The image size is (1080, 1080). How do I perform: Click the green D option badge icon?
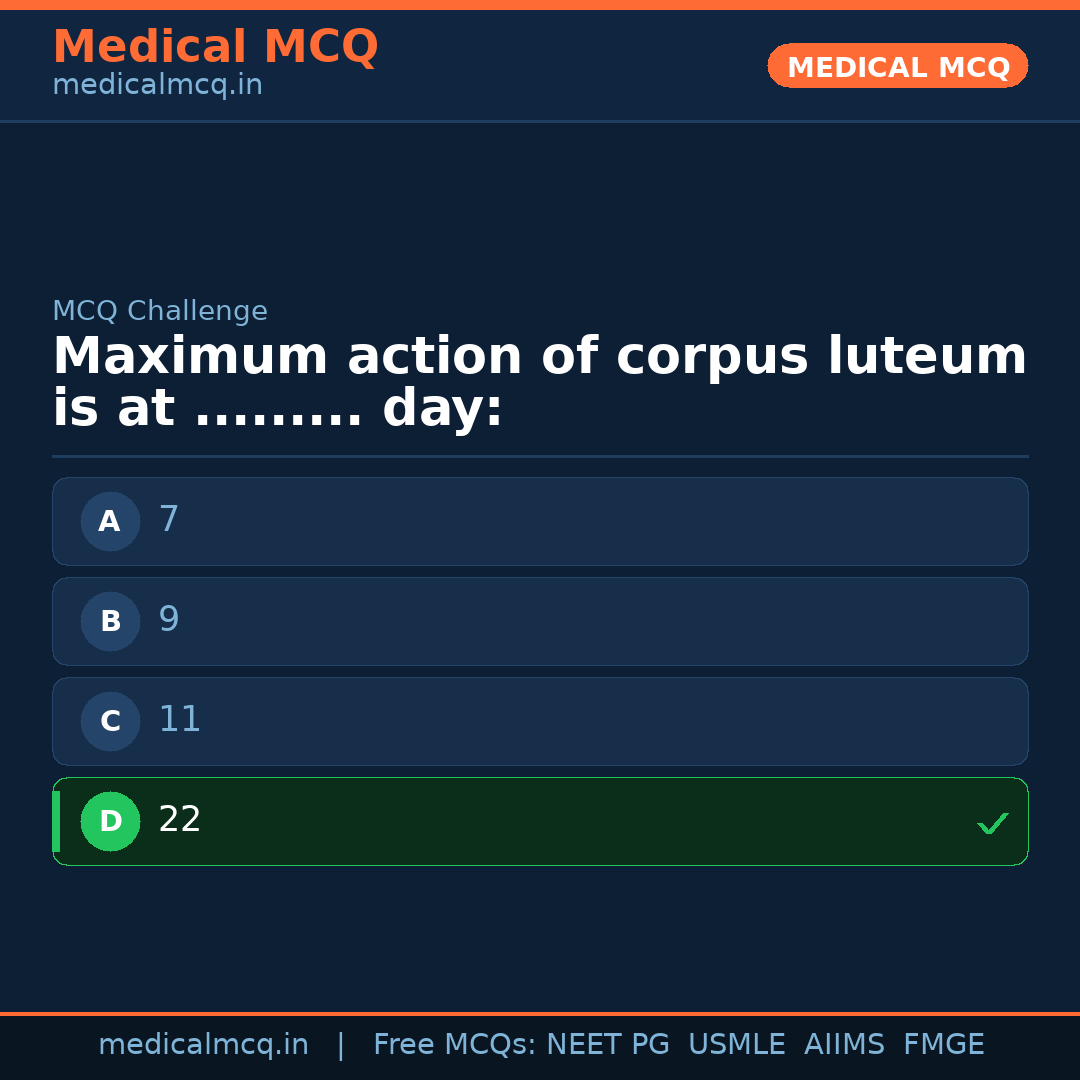coord(110,821)
